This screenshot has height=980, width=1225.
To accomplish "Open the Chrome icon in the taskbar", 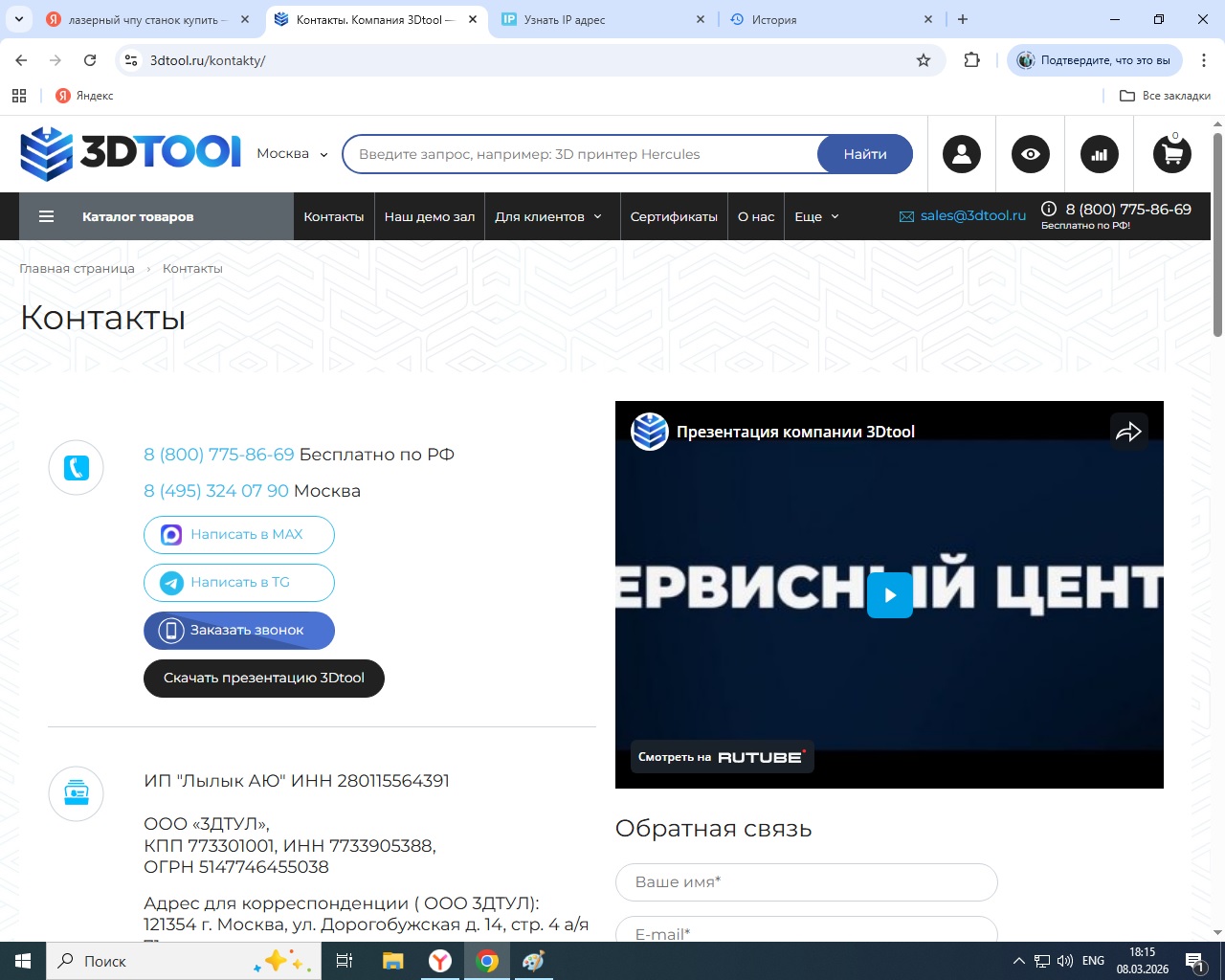I will pyautogui.click(x=487, y=961).
